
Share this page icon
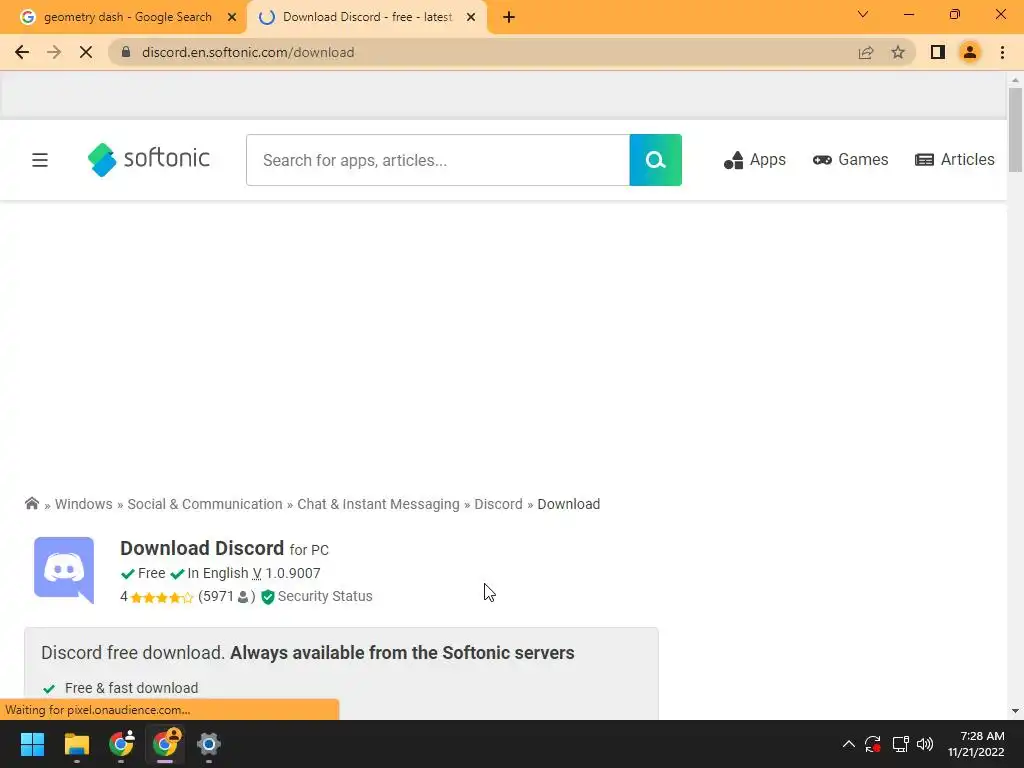pyautogui.click(x=866, y=52)
